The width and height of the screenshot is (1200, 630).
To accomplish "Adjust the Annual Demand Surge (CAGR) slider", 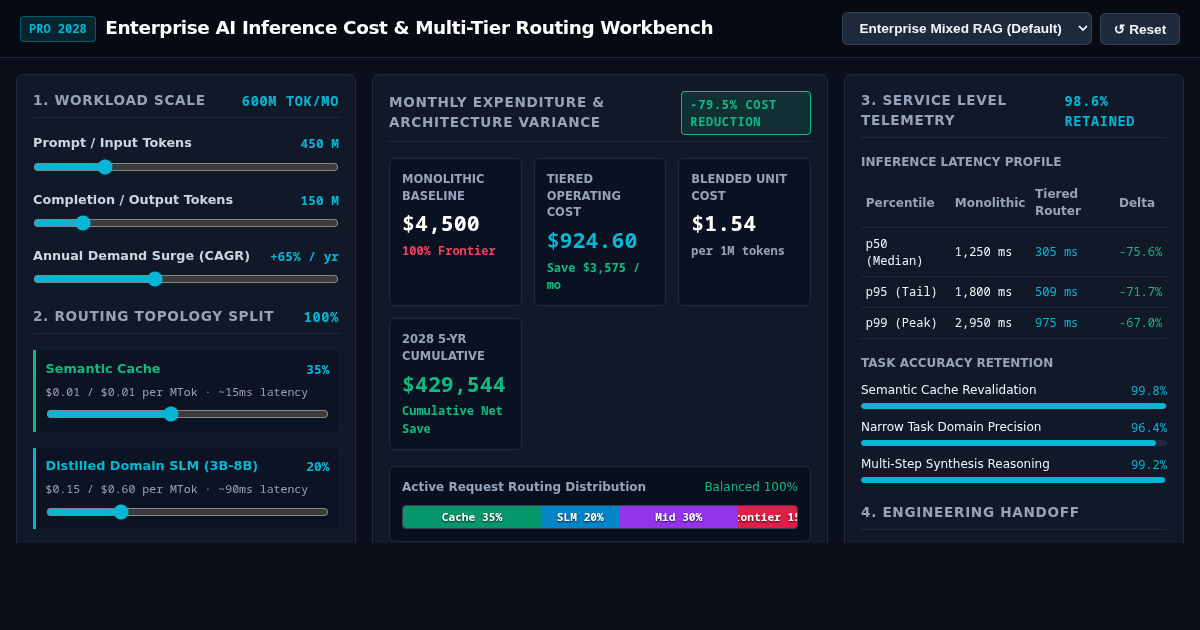I will coord(186,279).
